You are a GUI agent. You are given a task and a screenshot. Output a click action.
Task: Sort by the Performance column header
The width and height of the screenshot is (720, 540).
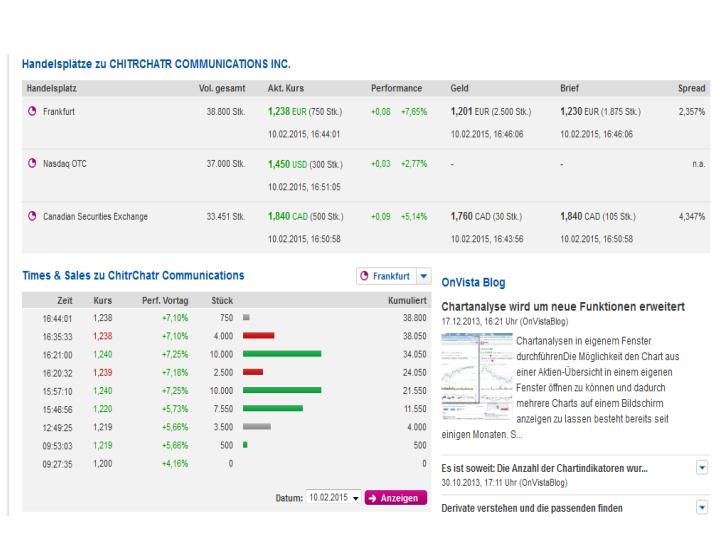396,88
